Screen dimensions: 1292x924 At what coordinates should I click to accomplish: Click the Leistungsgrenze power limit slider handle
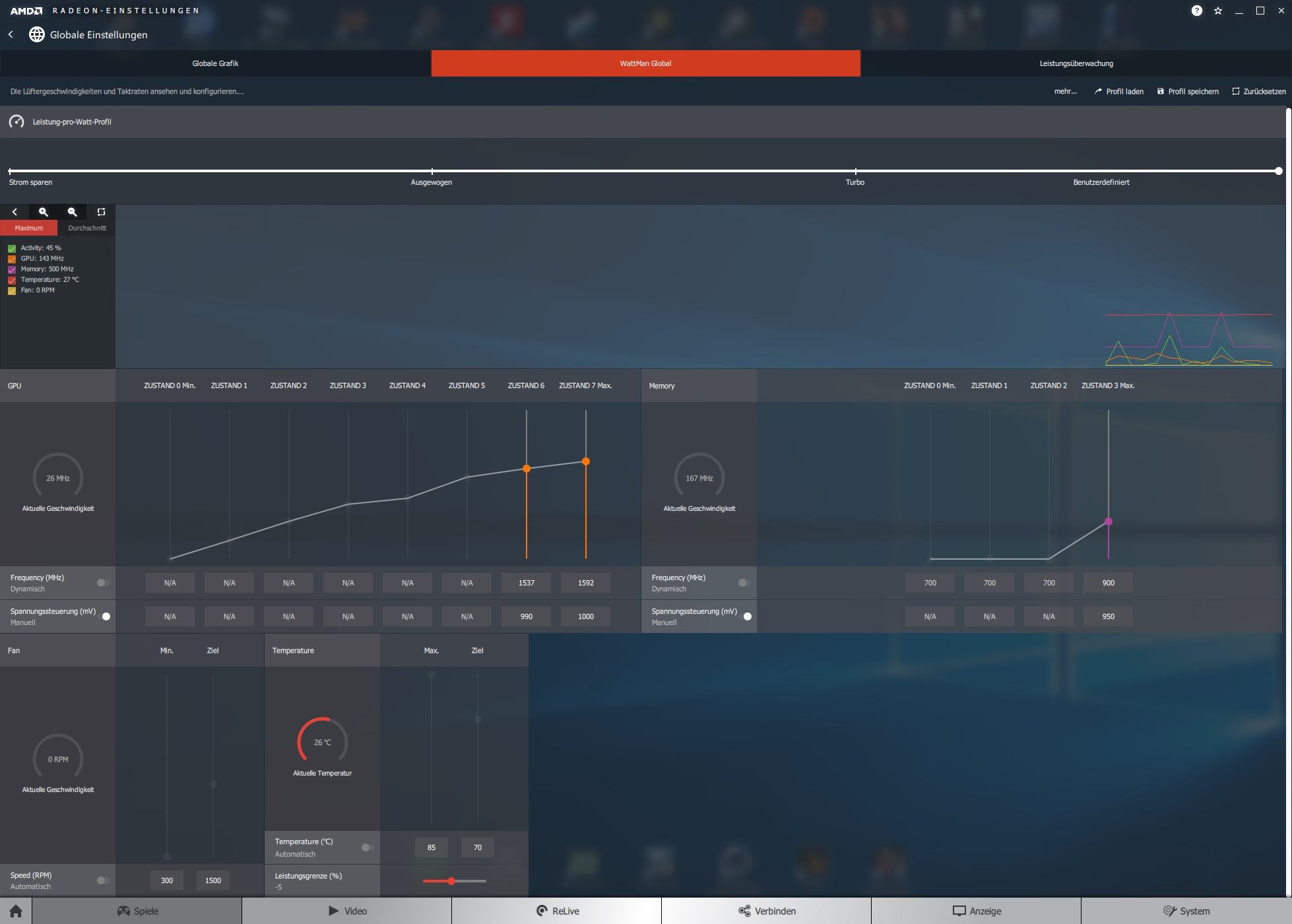pos(451,881)
